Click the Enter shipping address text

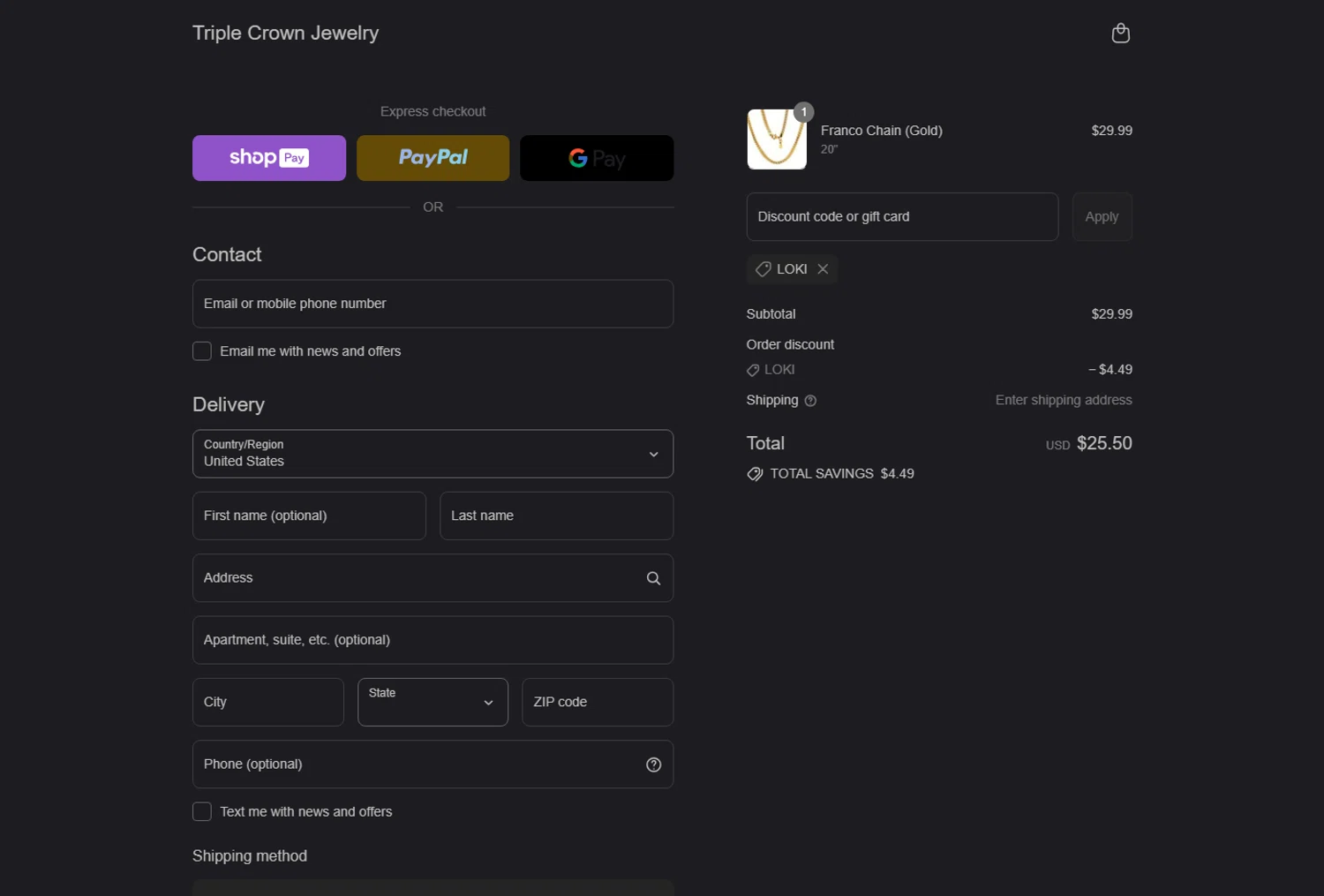[x=1064, y=400]
